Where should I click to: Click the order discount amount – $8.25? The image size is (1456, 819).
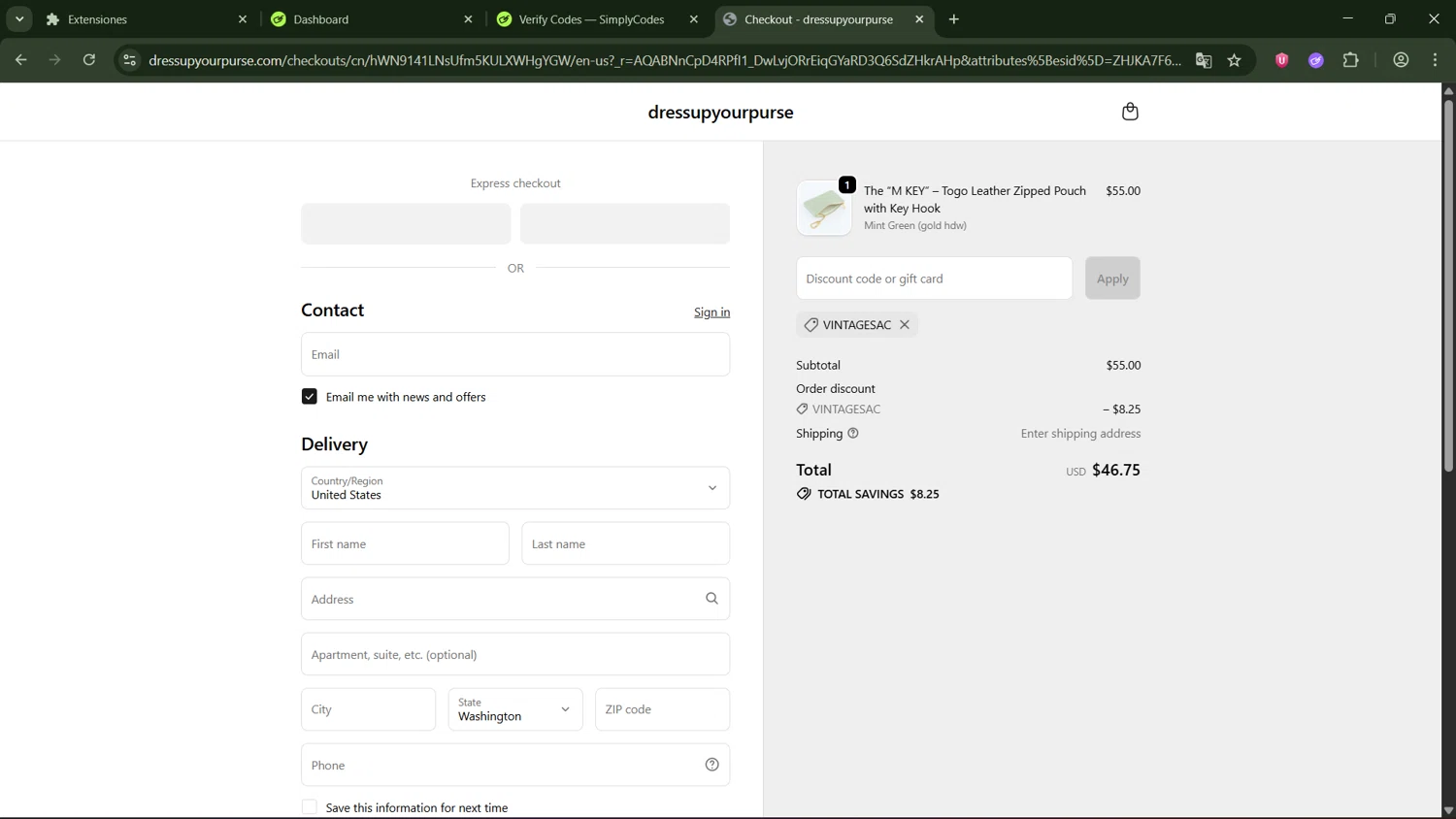[x=1121, y=409]
